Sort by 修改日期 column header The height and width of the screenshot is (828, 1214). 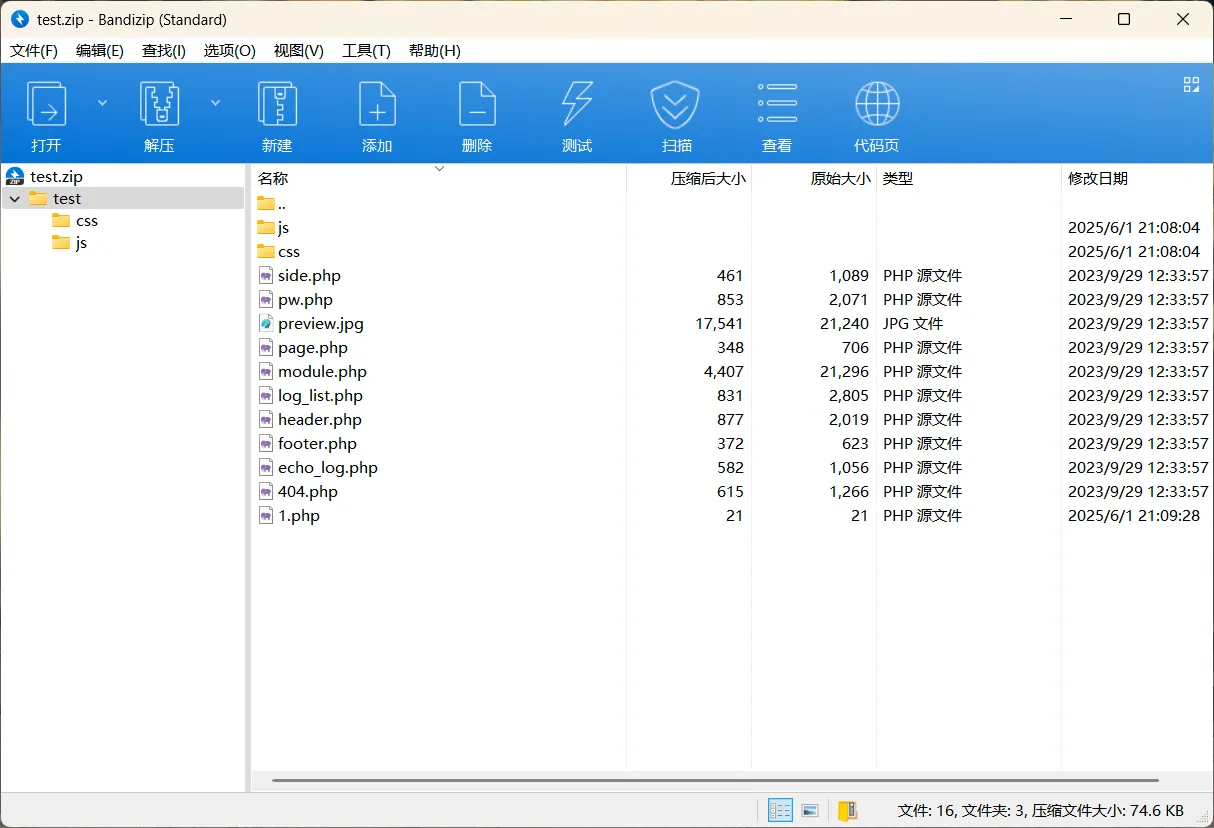(x=1098, y=179)
